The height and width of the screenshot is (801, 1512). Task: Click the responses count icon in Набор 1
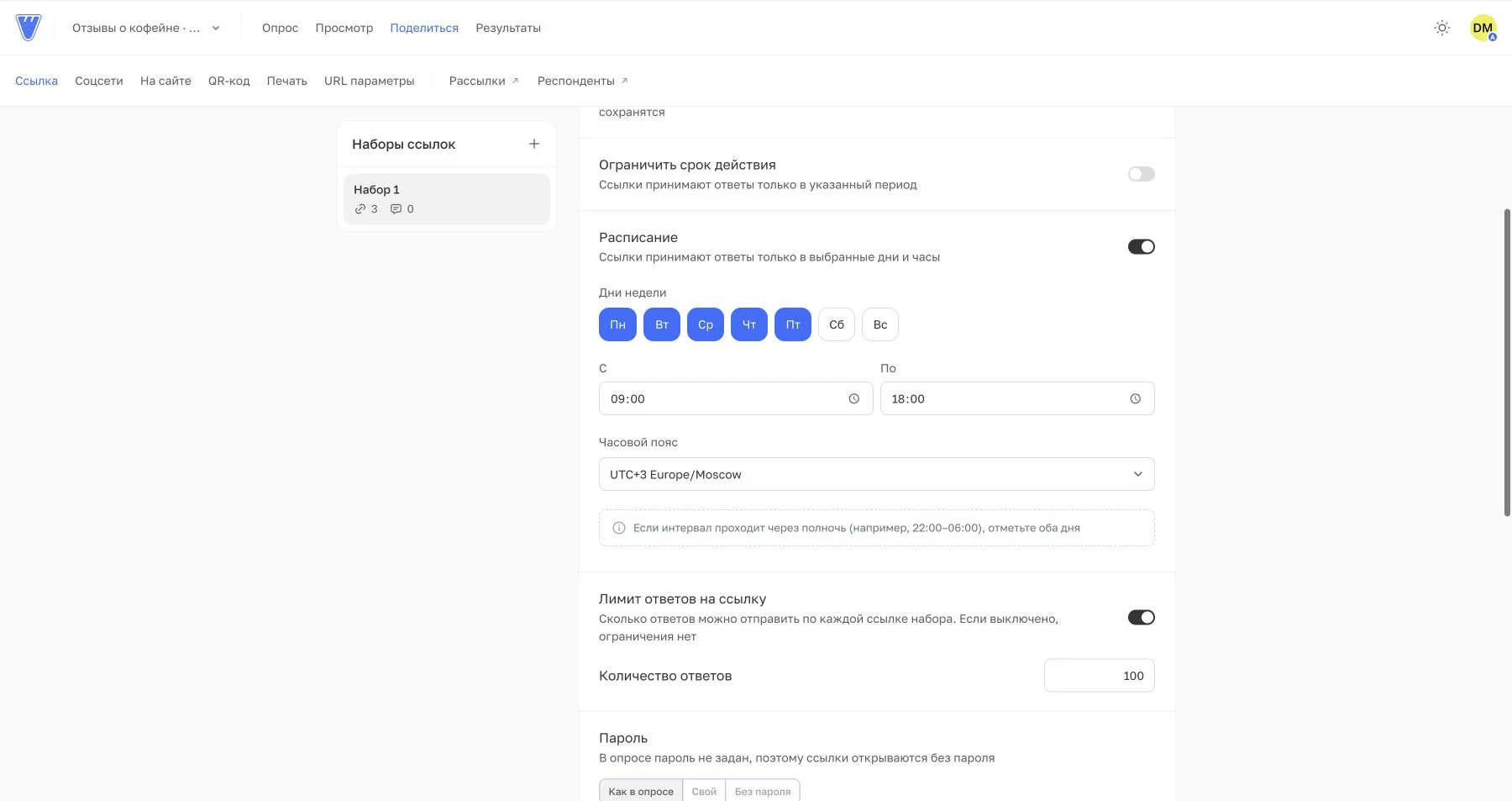396,209
